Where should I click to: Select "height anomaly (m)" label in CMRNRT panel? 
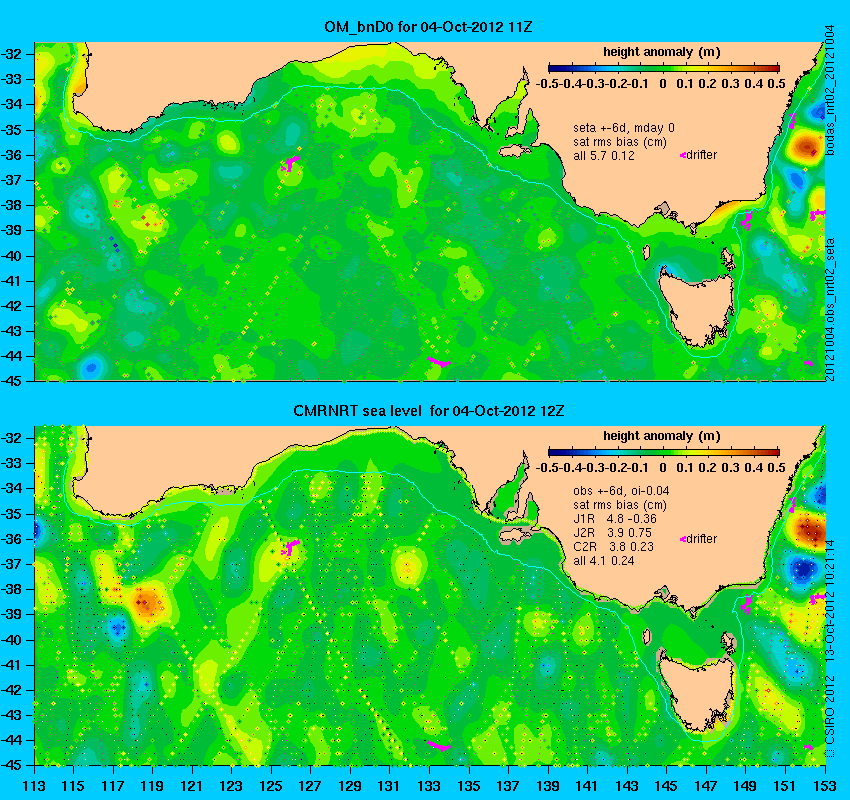point(661,436)
